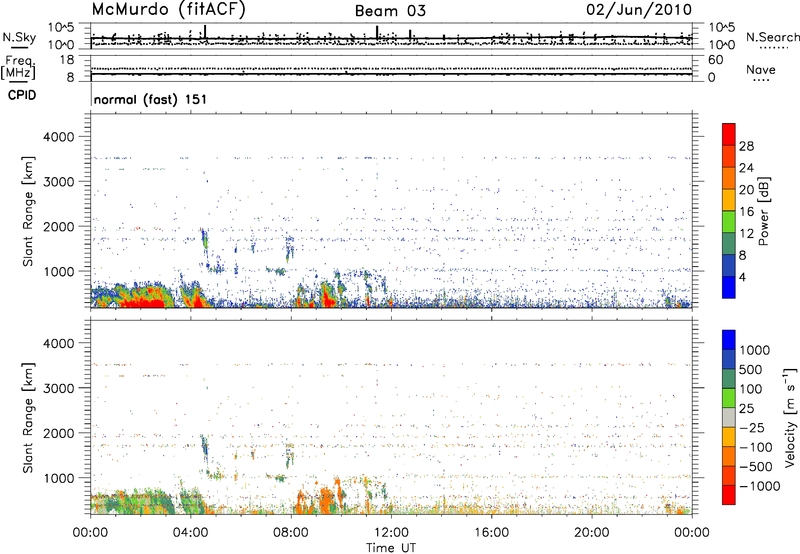
Task: Click the '28' tick on the power colorbar
Action: coord(746,146)
